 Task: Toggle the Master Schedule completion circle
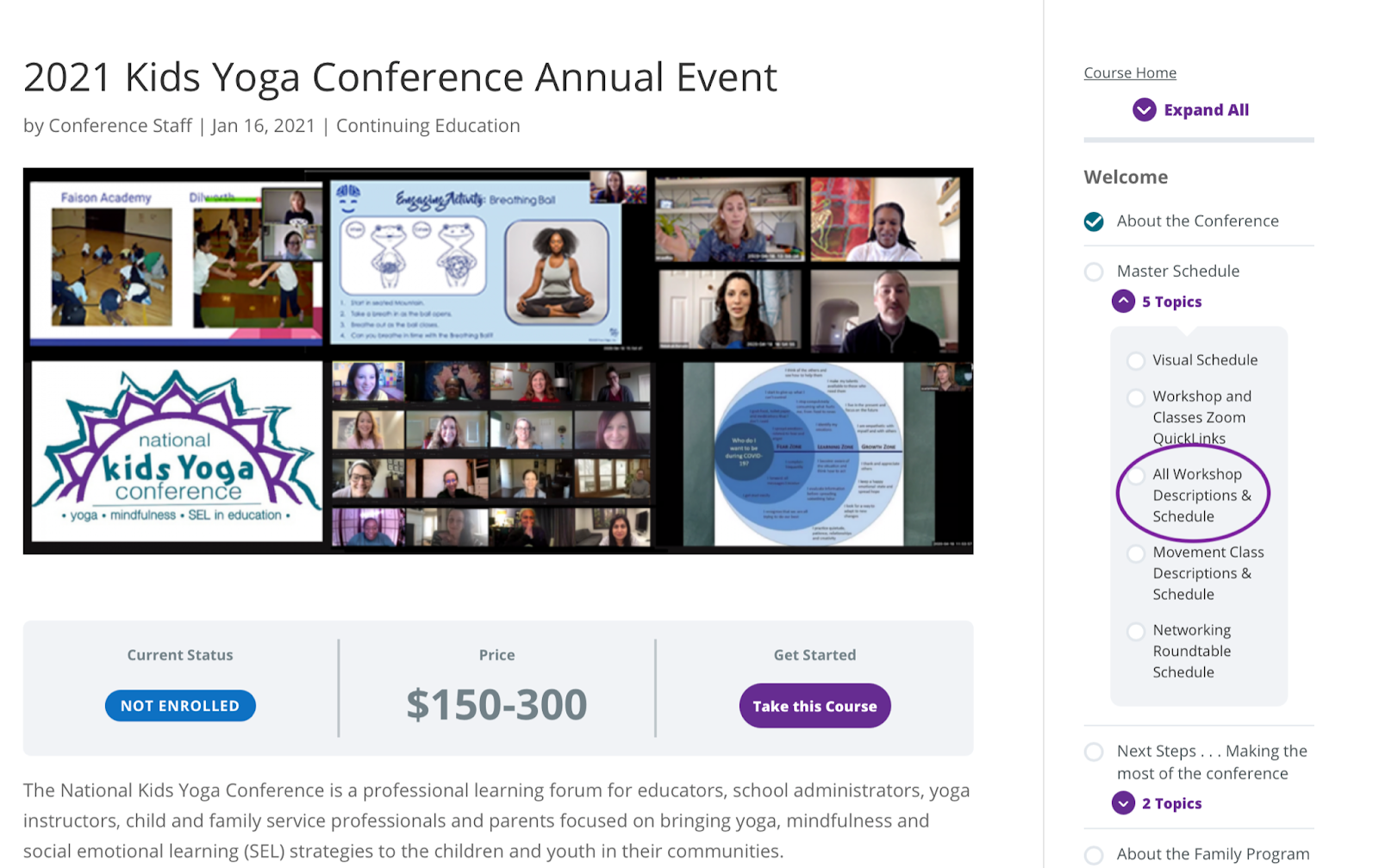click(1094, 272)
